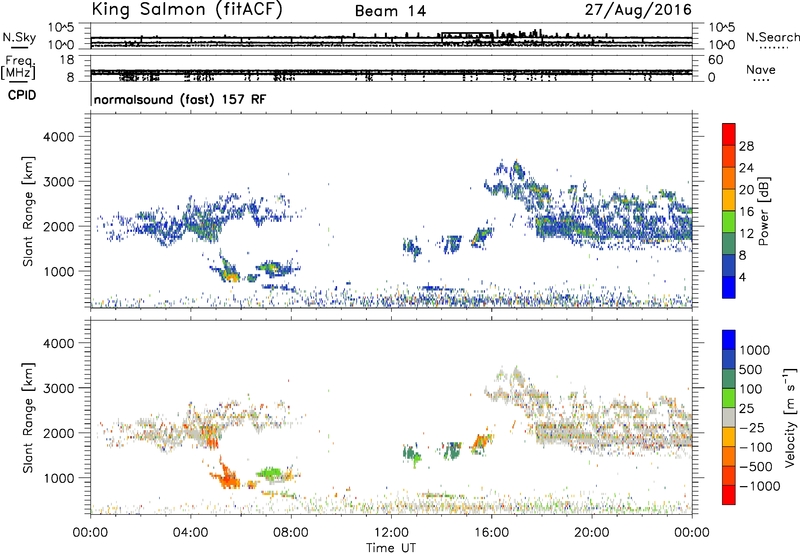Click '1000' on the velocity panel range axis
800x554 pixels.
[58, 478]
